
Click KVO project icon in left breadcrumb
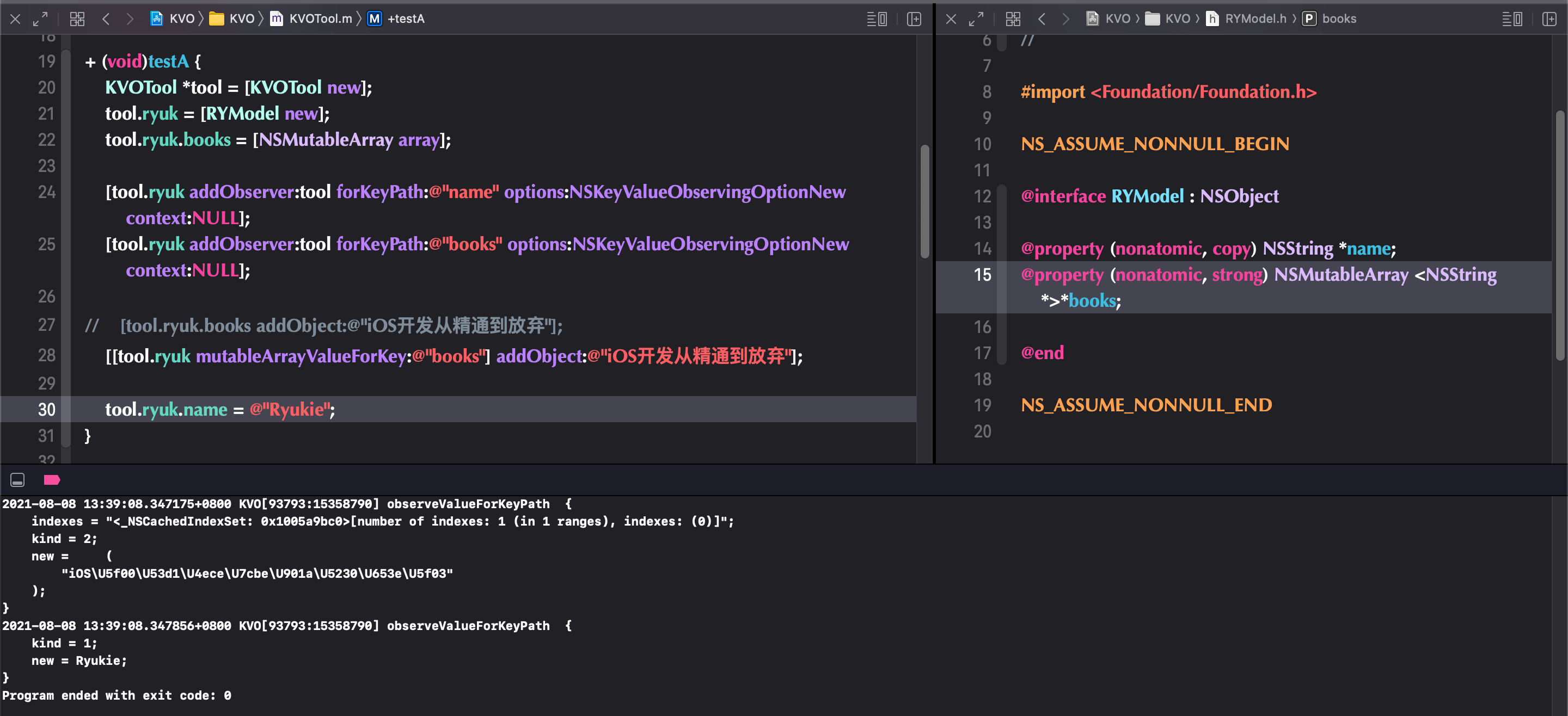point(157,19)
